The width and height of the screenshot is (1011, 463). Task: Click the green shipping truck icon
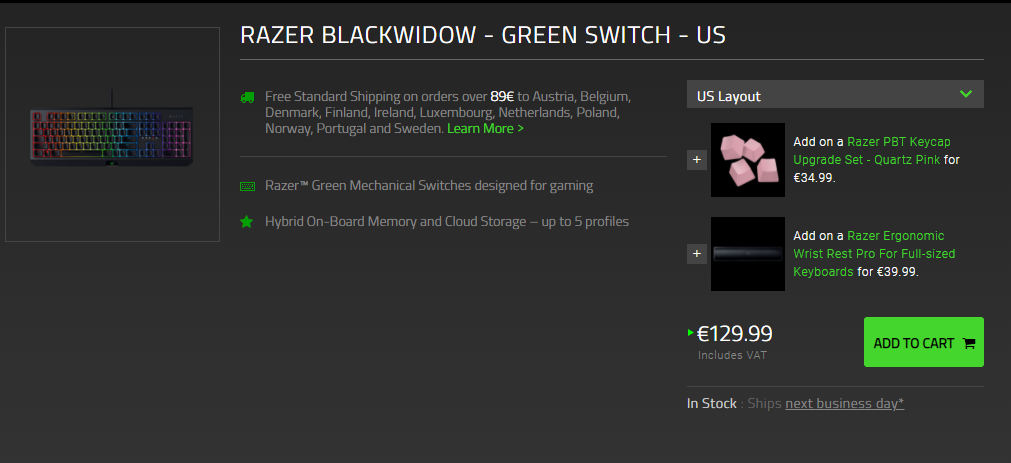[x=247, y=97]
